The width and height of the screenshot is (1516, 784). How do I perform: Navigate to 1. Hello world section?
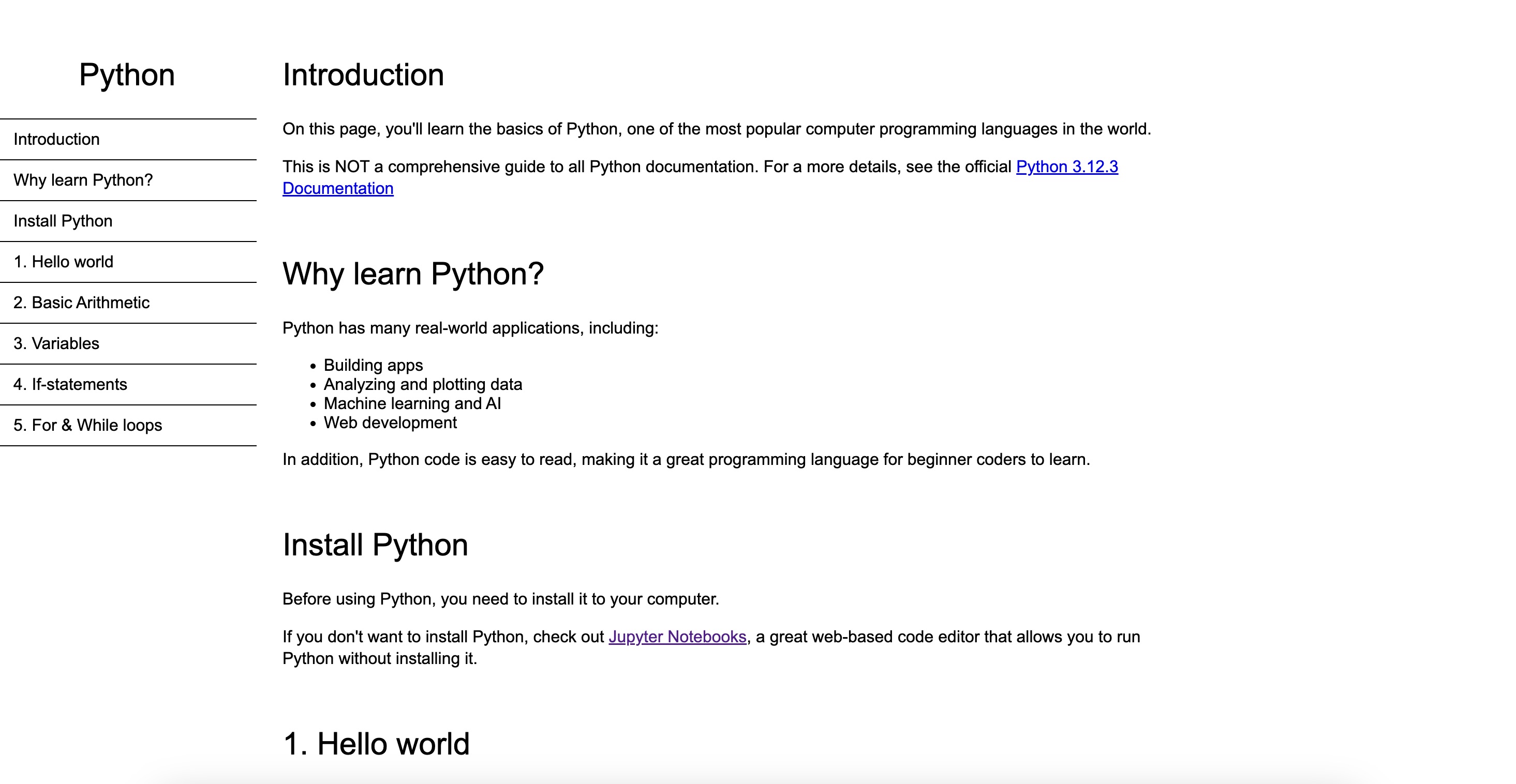(64, 261)
